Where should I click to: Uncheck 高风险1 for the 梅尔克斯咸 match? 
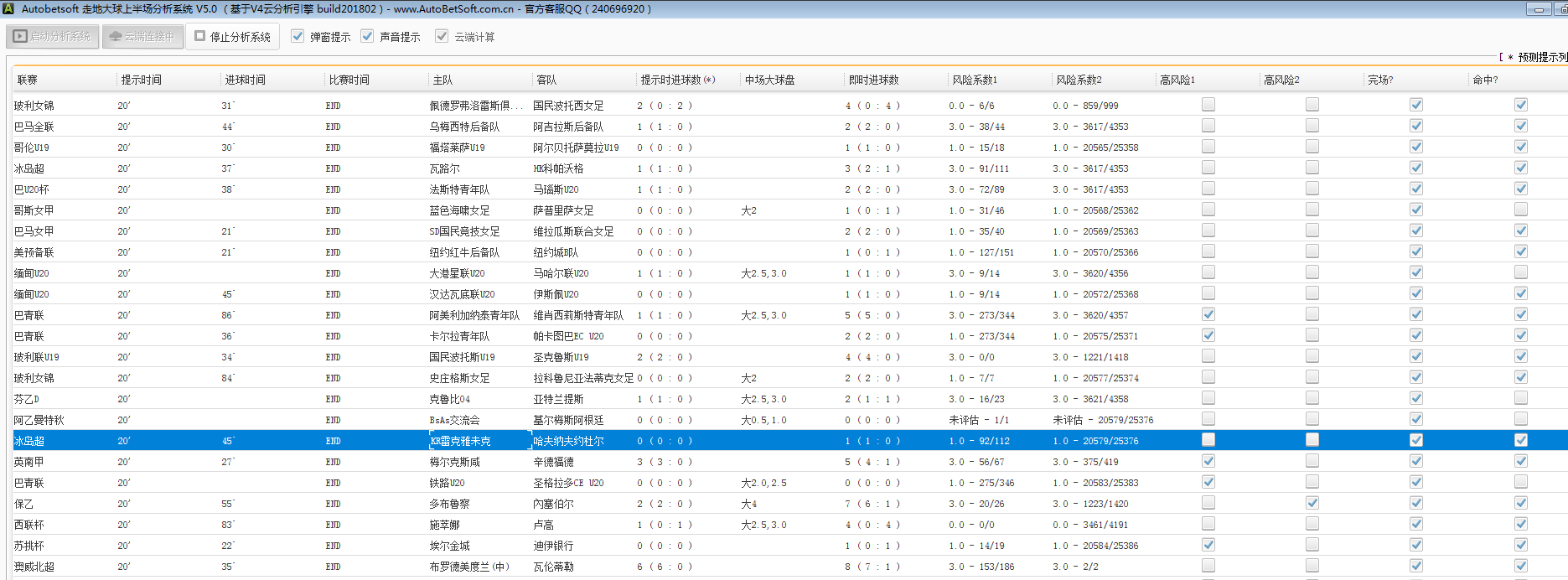[1208, 461]
